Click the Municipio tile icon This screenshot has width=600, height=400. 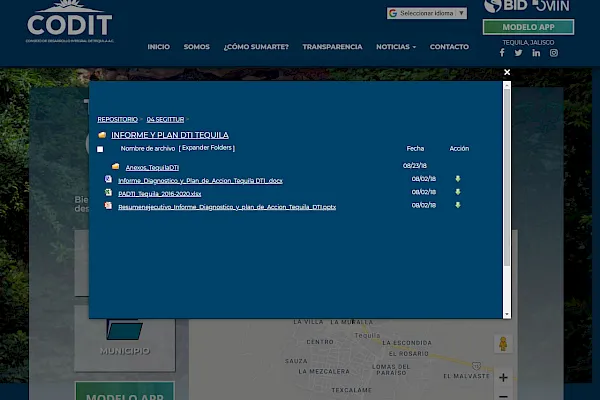[x=125, y=330]
